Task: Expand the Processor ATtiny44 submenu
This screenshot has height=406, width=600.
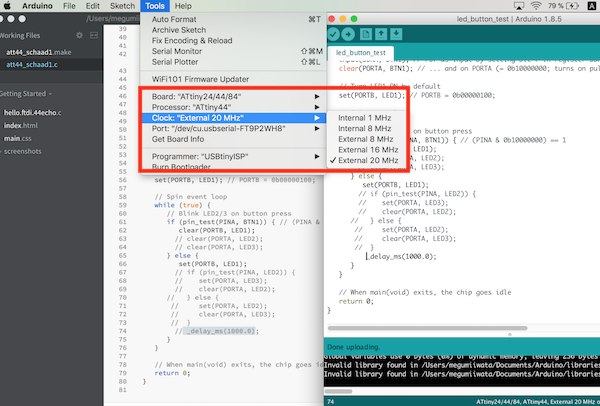Action: (x=233, y=107)
